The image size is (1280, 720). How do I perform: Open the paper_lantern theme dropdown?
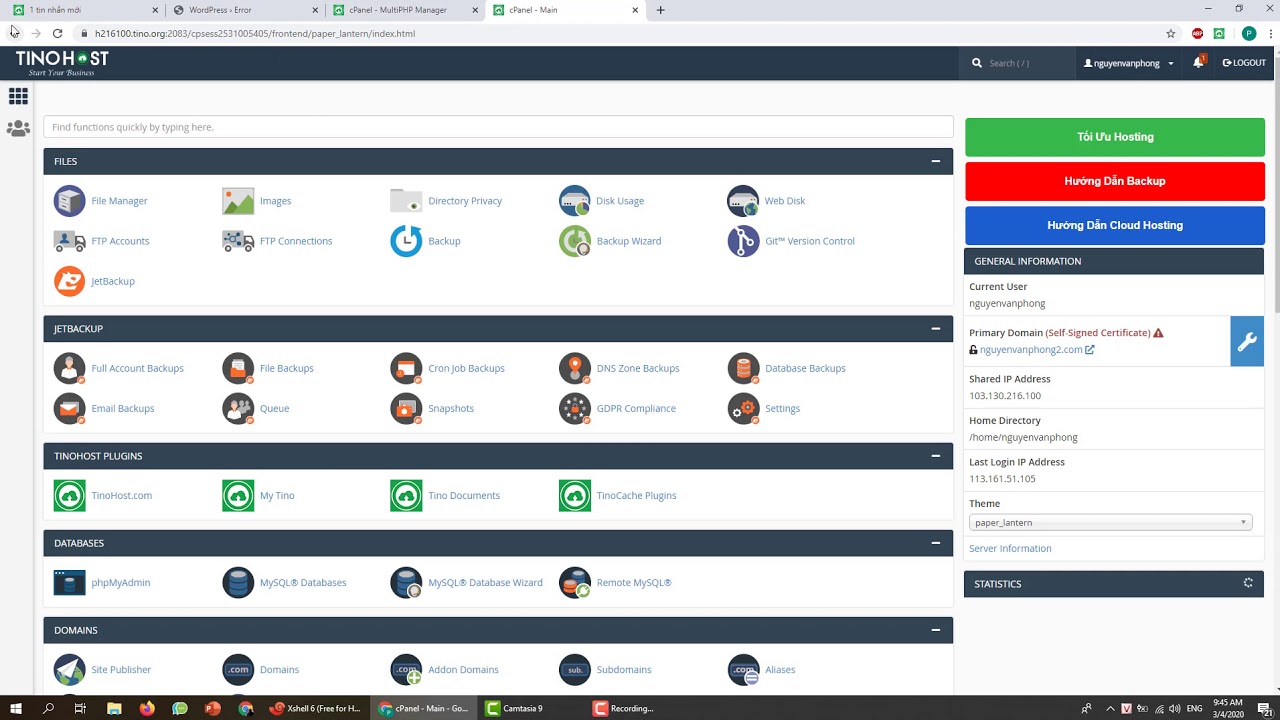[1110, 522]
